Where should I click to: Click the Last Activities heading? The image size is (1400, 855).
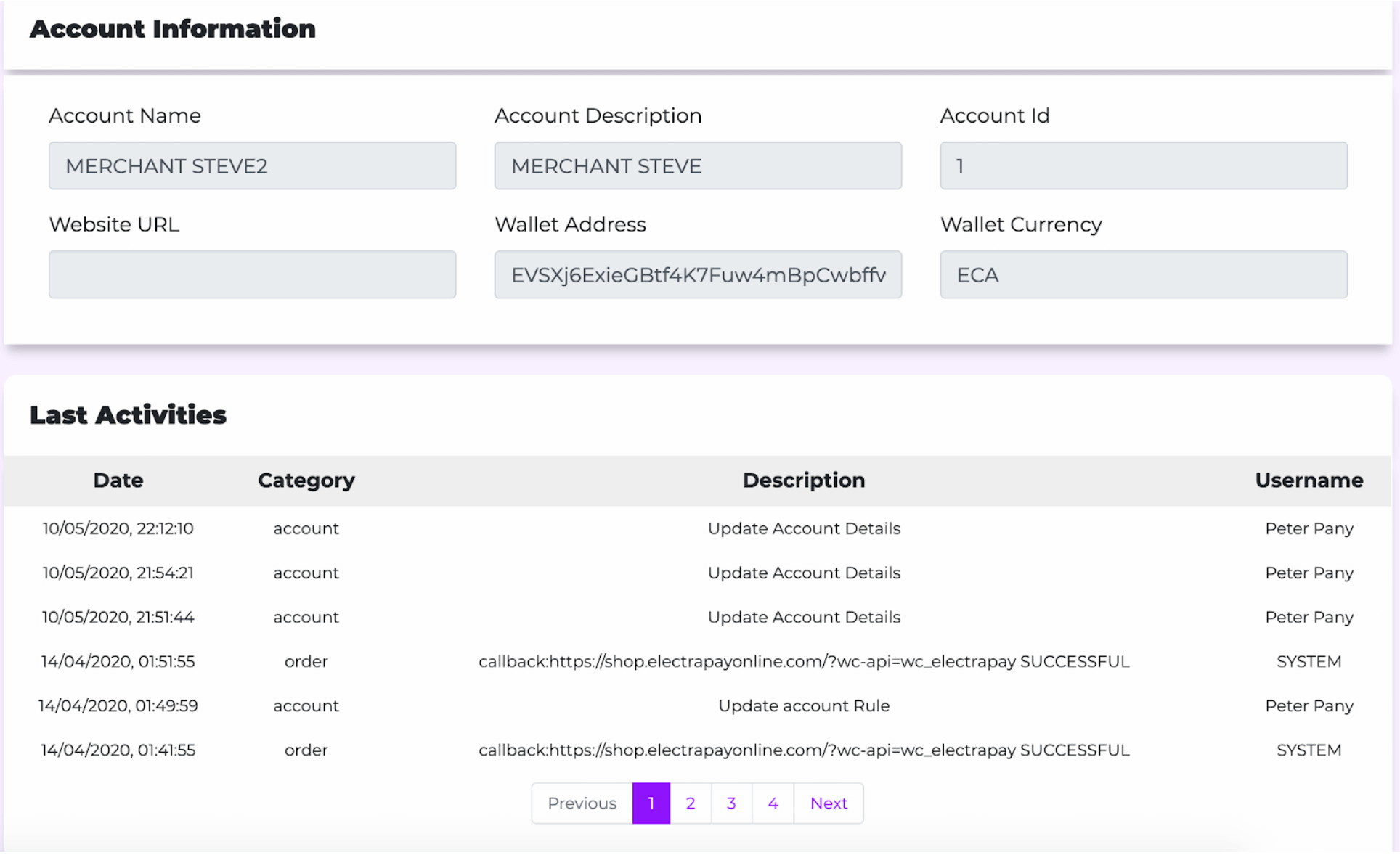(x=129, y=414)
